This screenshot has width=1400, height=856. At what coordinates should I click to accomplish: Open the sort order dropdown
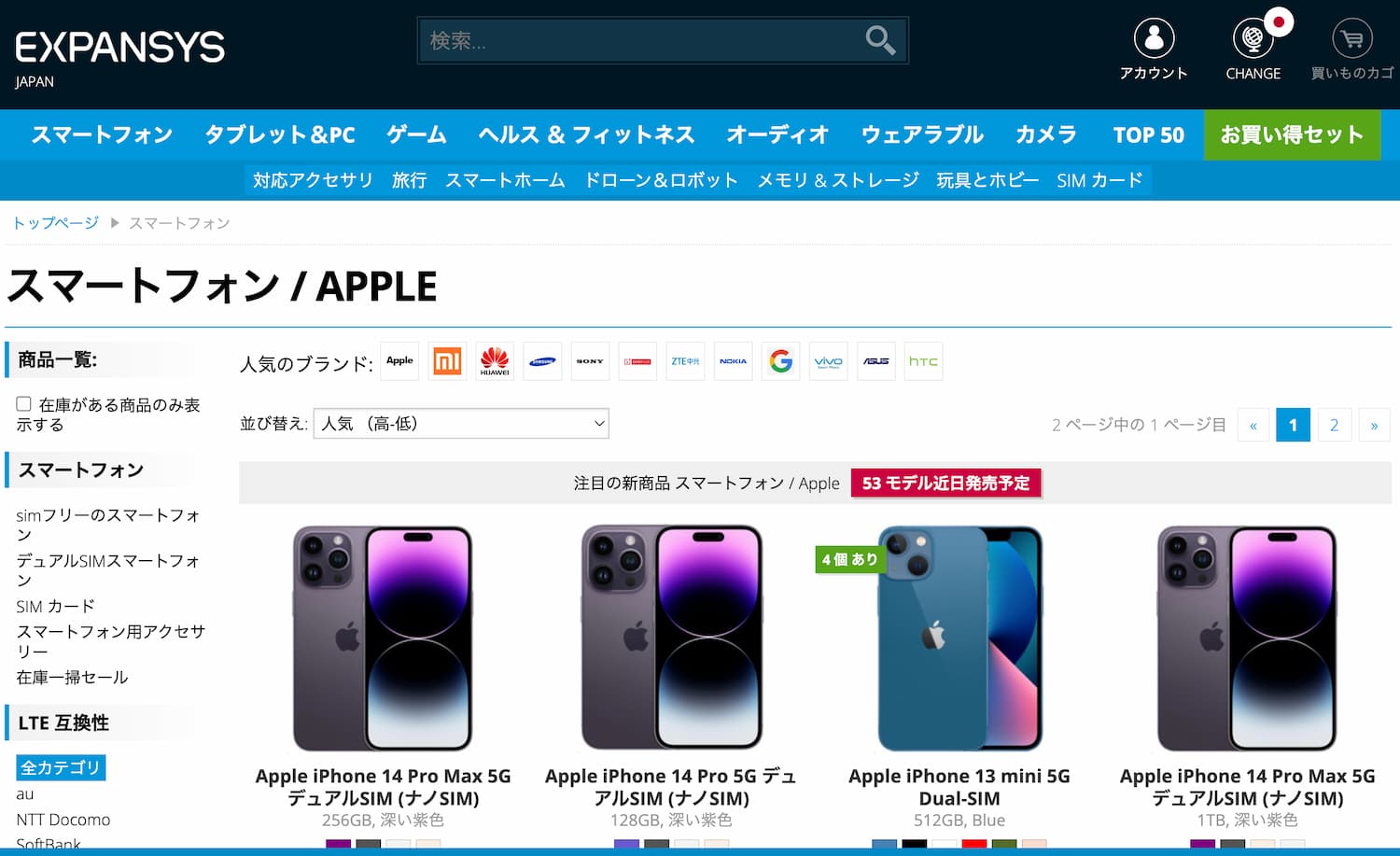(461, 424)
